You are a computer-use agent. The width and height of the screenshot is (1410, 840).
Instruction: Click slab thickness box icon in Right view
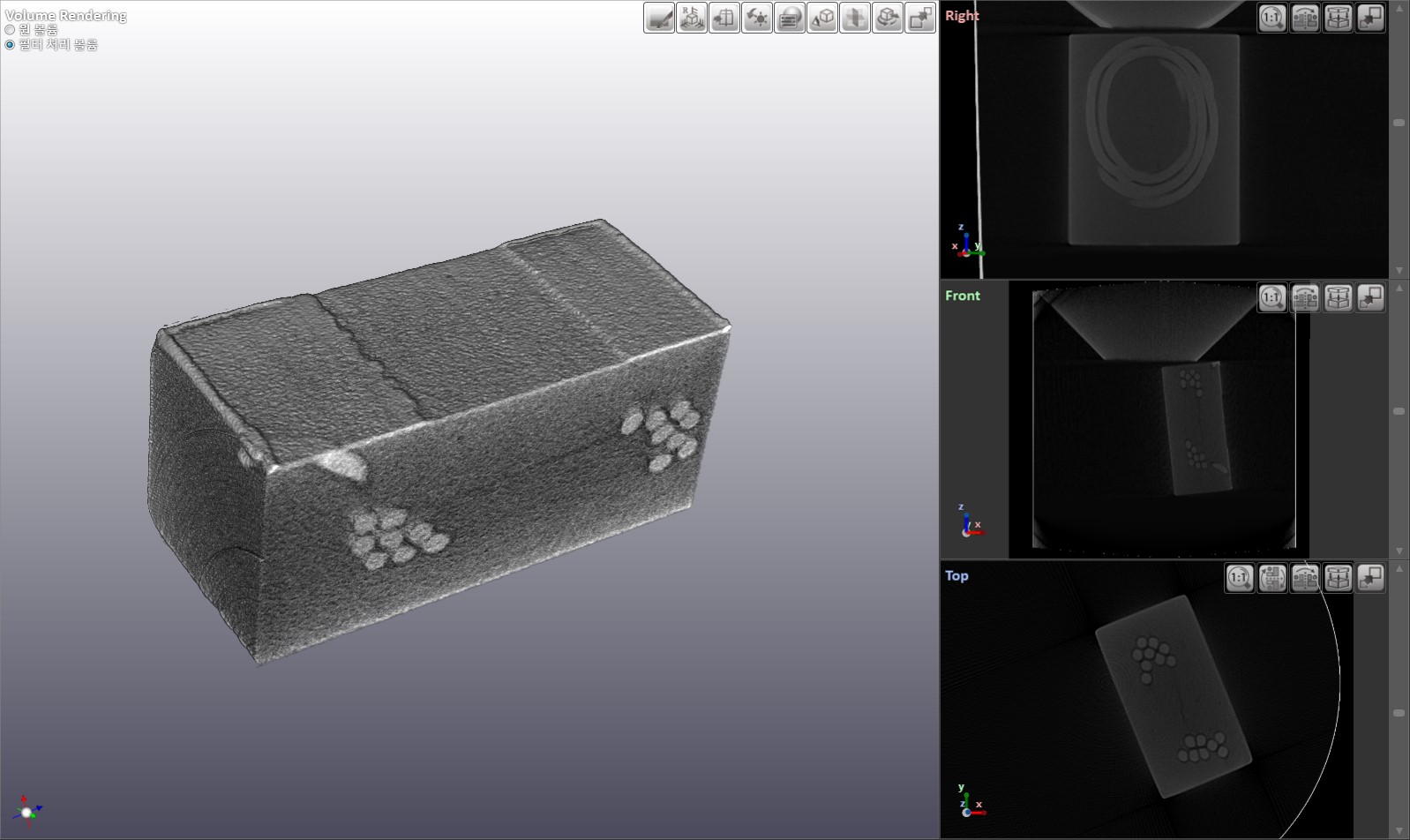point(1338,18)
